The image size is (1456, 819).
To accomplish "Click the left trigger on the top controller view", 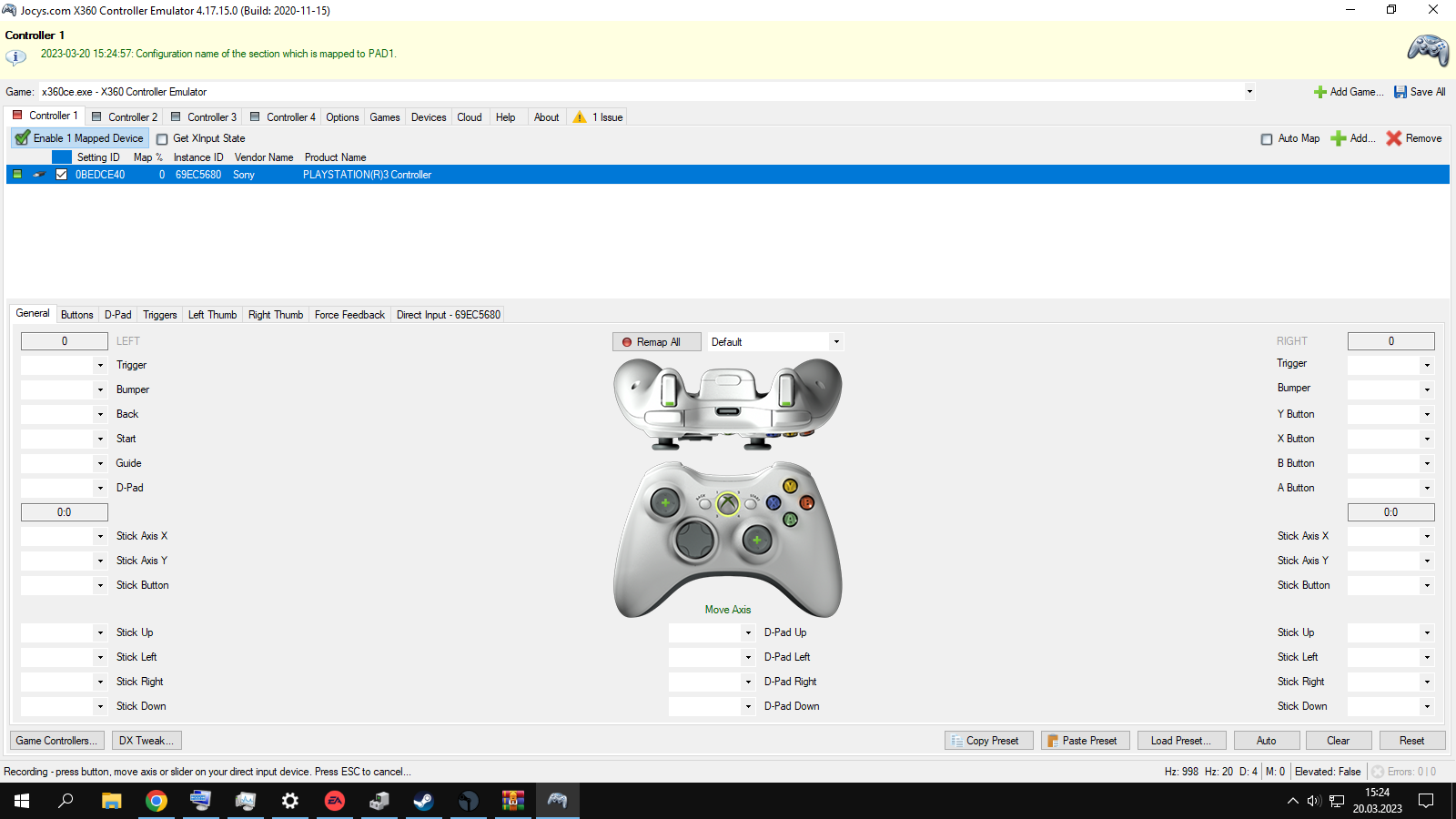I will (x=669, y=389).
